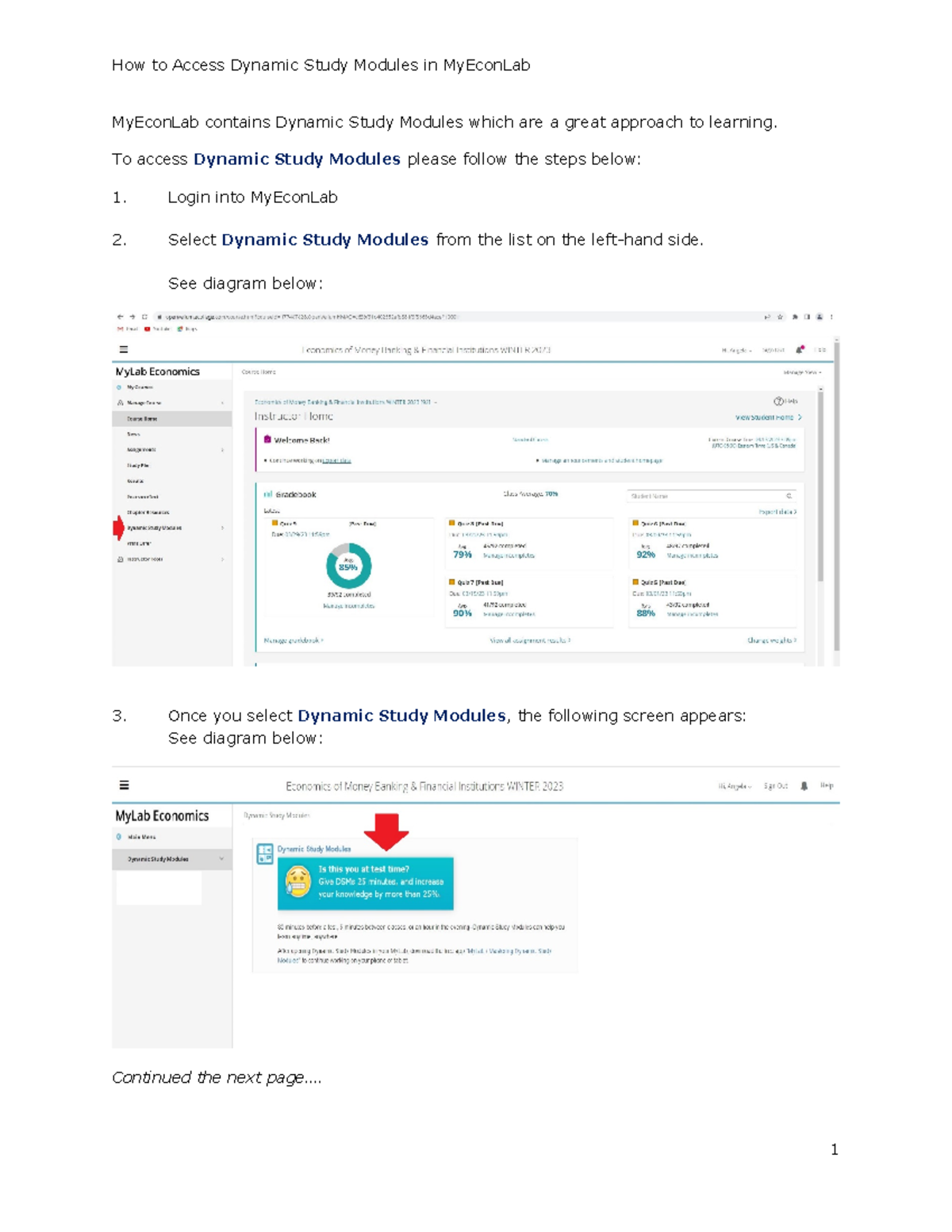Viewport: 952px width, 1232px height.
Task: Open course name dropdown above Instructor Home
Action: [346, 402]
